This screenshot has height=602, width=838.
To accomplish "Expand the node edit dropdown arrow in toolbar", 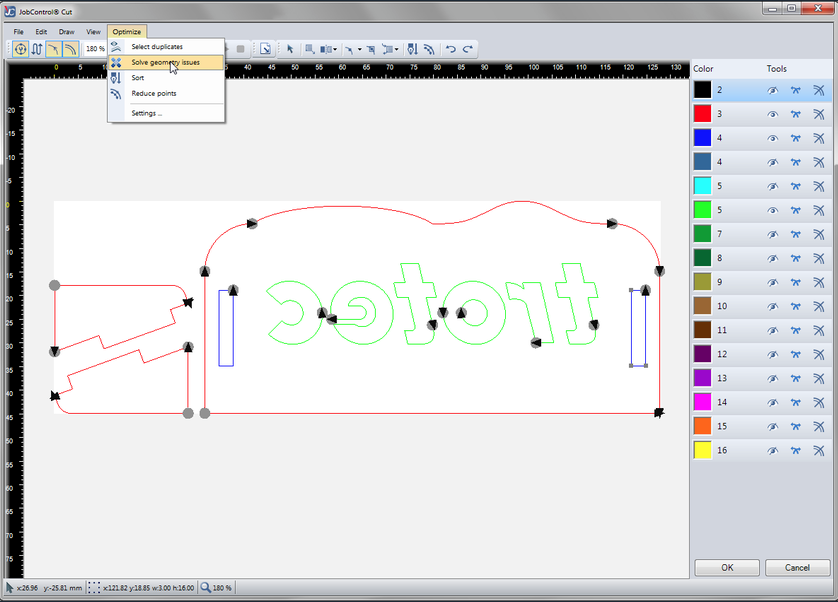I will tap(360, 48).
